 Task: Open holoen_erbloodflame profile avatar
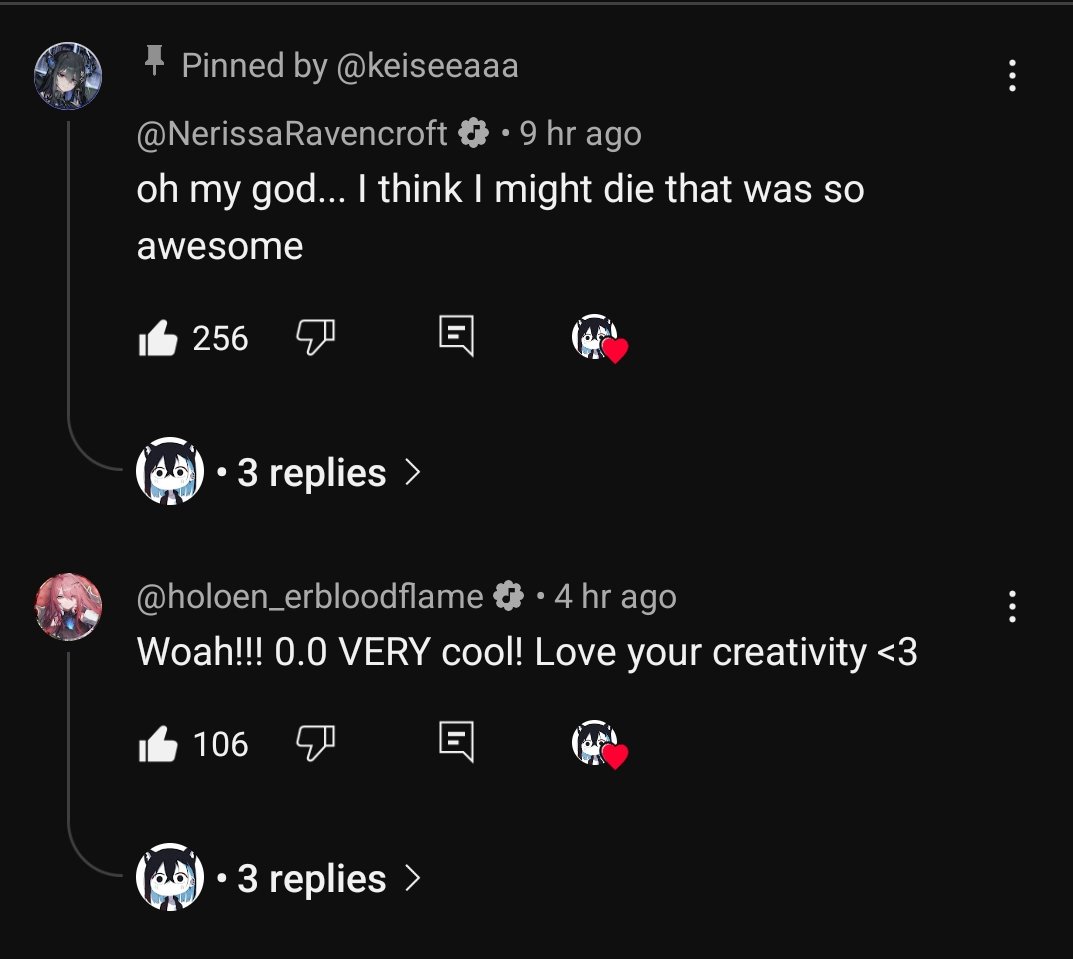[x=68, y=607]
